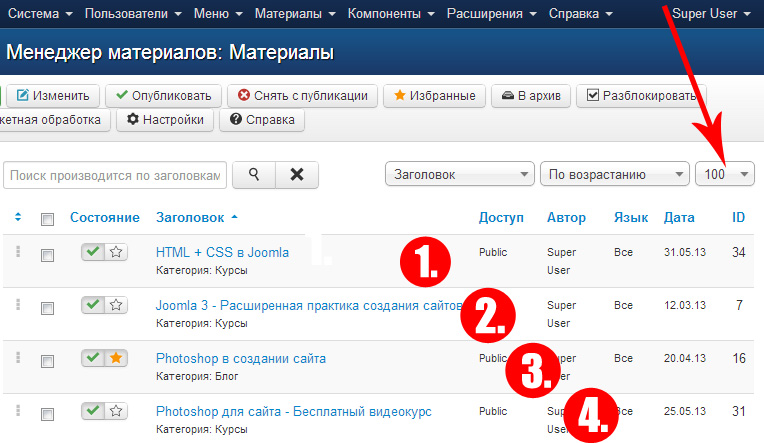Viewport: 764px width, 443px height.
Task: Tick the checkbox for HTML + CSS в Joomla
Action: pos(47,256)
